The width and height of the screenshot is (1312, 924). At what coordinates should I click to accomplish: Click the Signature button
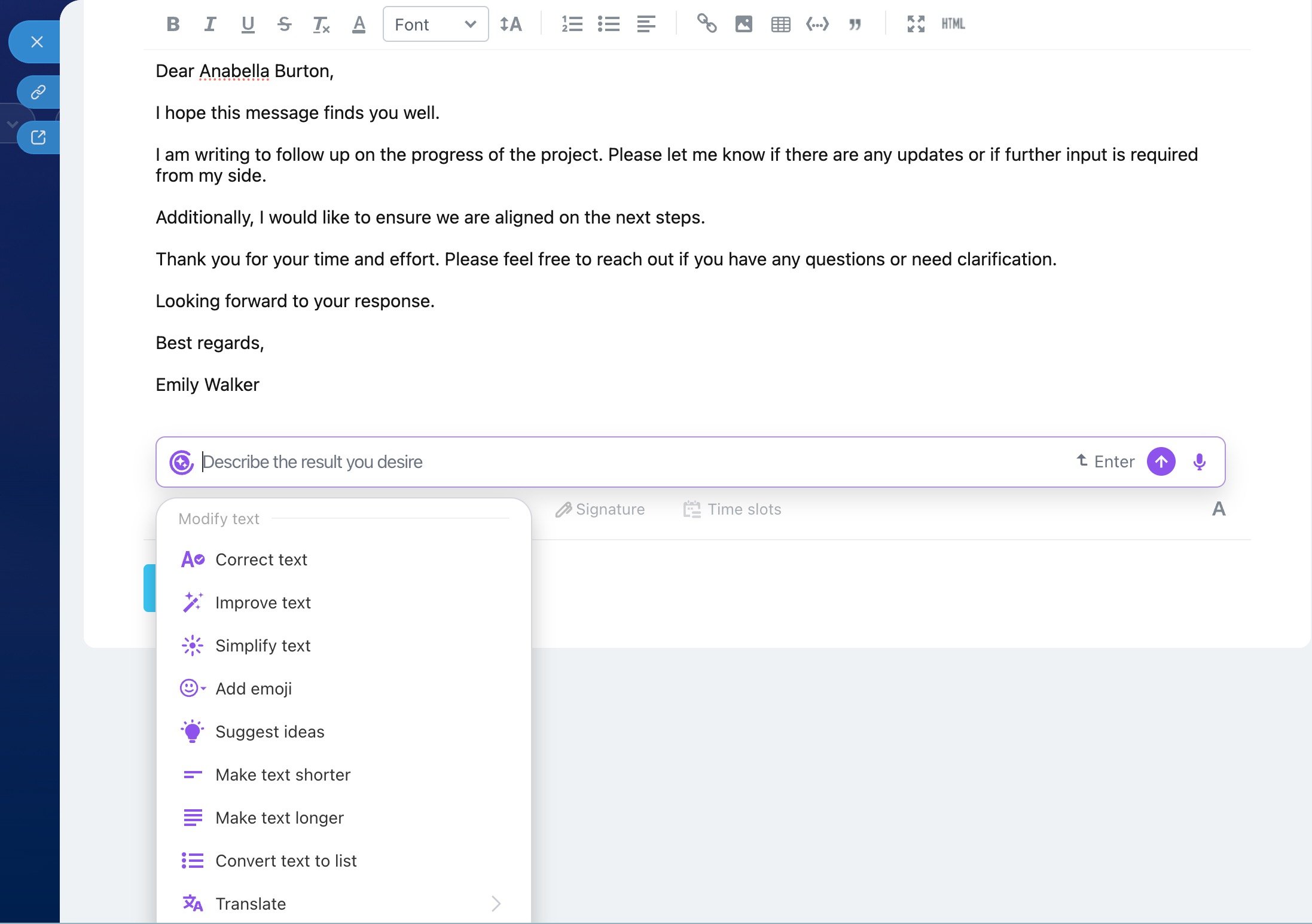(x=600, y=509)
